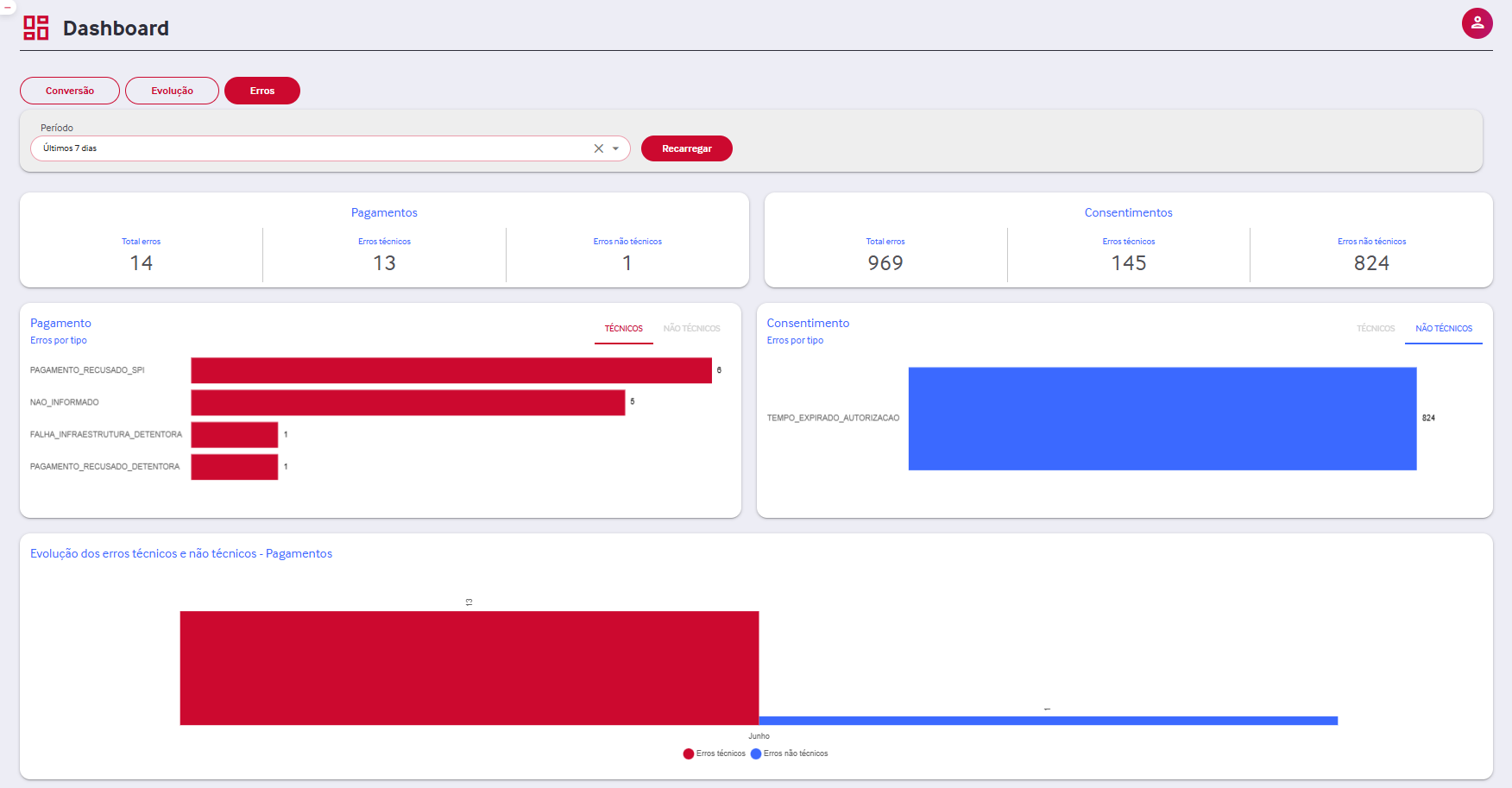Screen dimensions: 1512x788
Task: Click the Evolução dos erros técnicos chart title
Action: click(181, 554)
